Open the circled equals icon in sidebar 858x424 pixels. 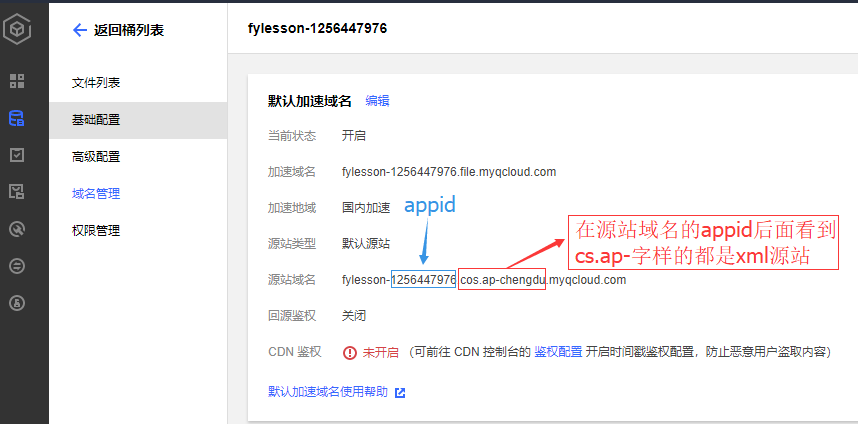click(x=17, y=266)
